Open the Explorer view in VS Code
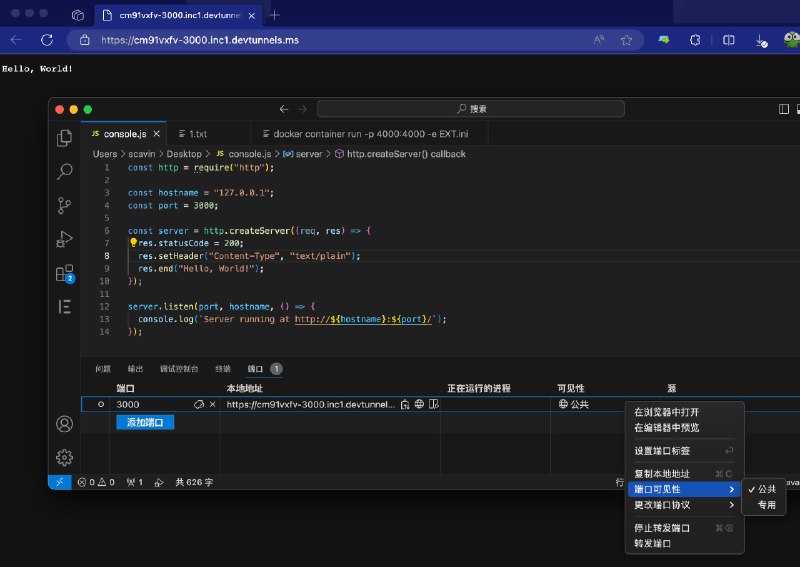This screenshot has height=567, width=800. tap(64, 138)
